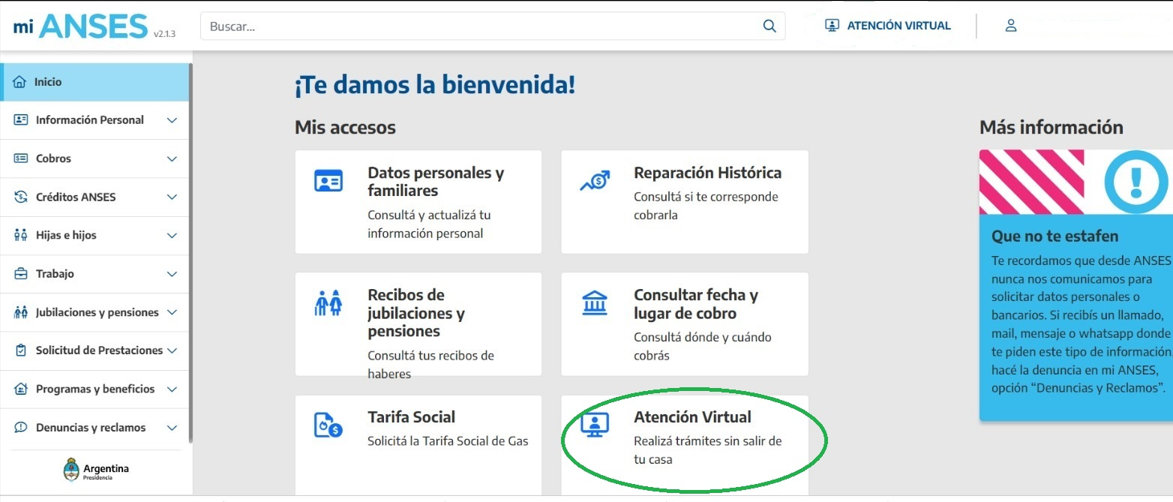Screen dimensions: 1173x502
Task: Click the search magnifier icon
Action: pos(769,26)
